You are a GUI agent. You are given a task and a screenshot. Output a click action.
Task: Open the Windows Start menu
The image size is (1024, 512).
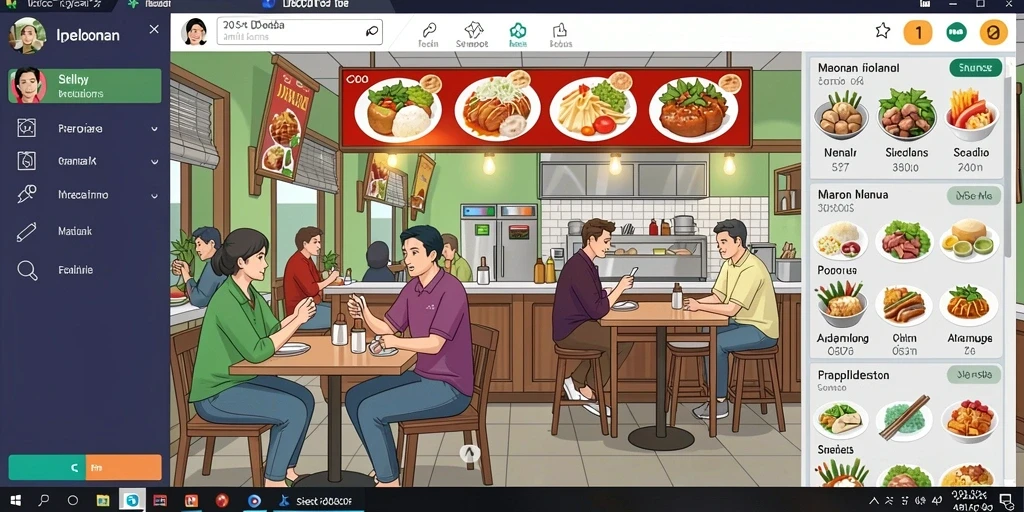click(x=15, y=501)
